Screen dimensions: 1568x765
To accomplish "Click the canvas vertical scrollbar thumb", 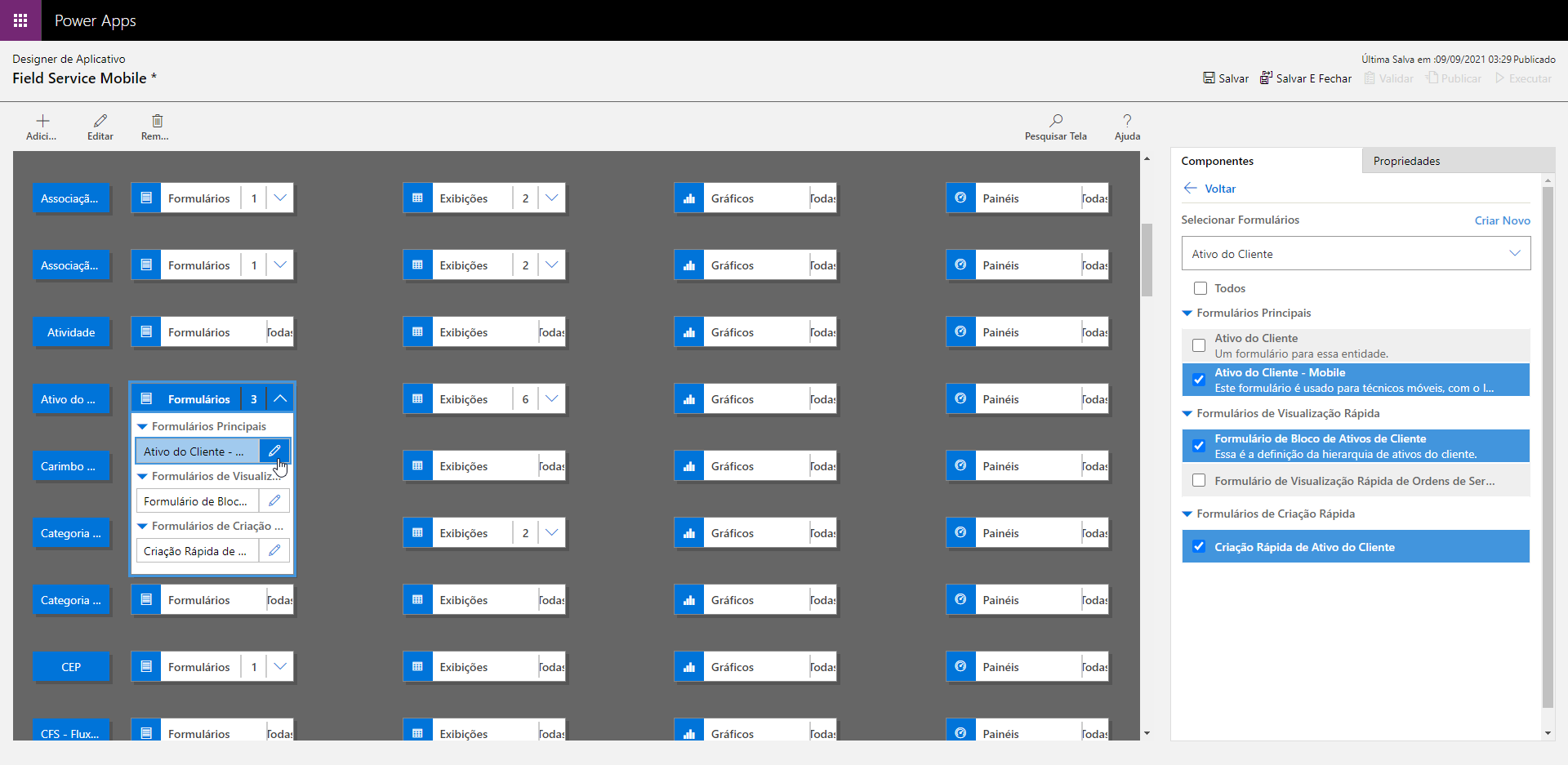I will point(1147,260).
